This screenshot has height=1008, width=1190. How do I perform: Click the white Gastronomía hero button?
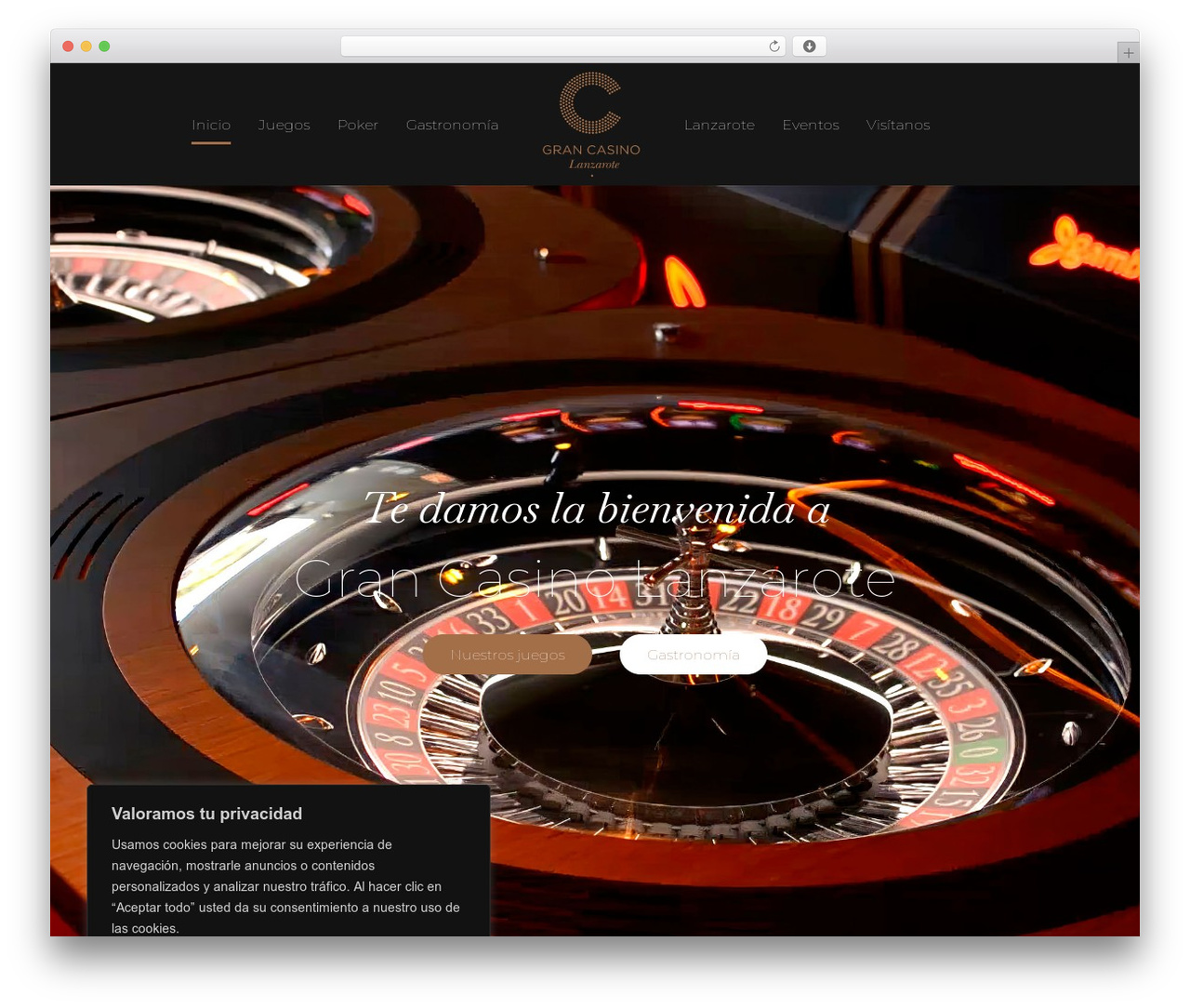coord(694,655)
